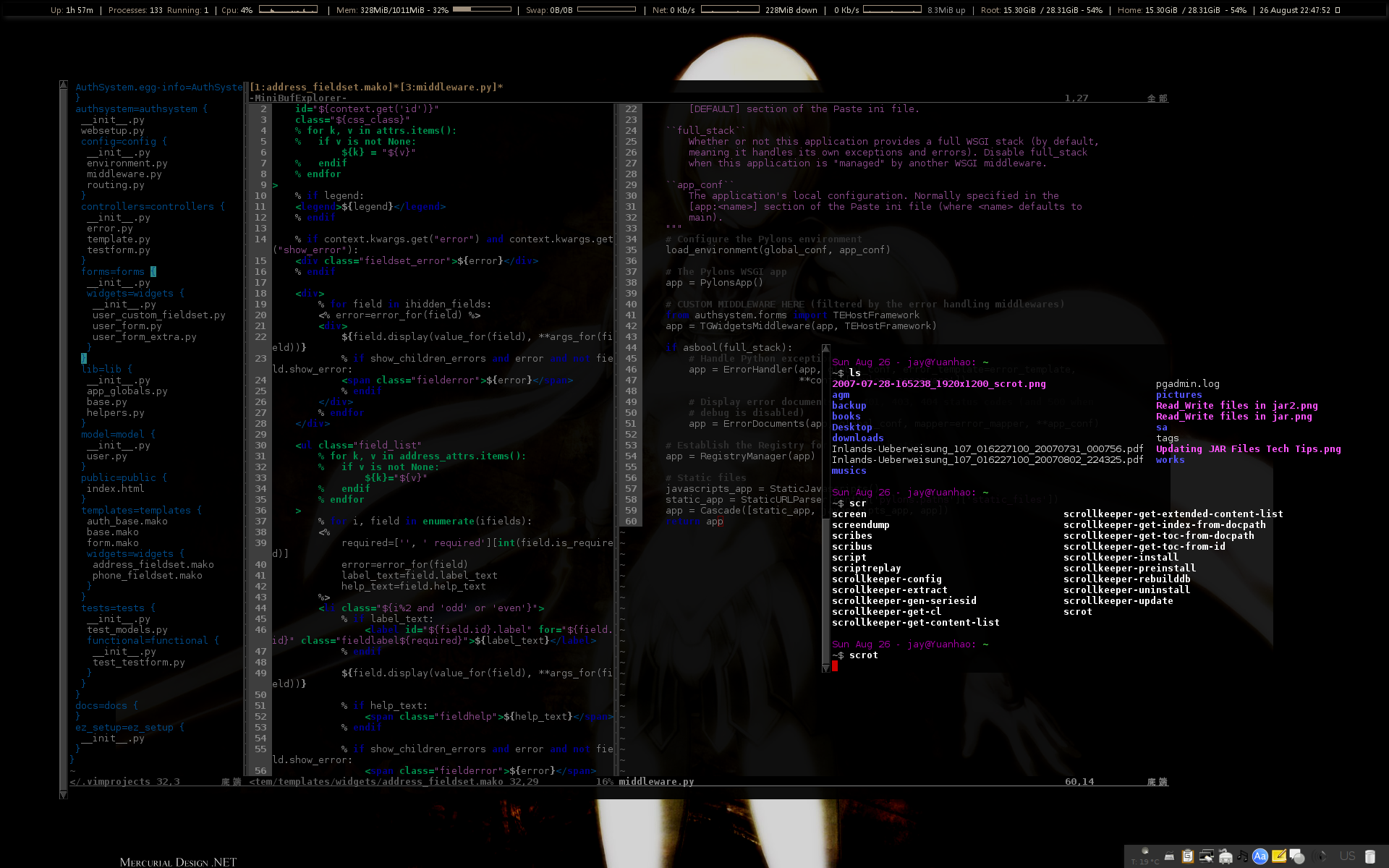Open test_testform.py under functional
This screenshot has width=1389, height=868.
coord(139,663)
